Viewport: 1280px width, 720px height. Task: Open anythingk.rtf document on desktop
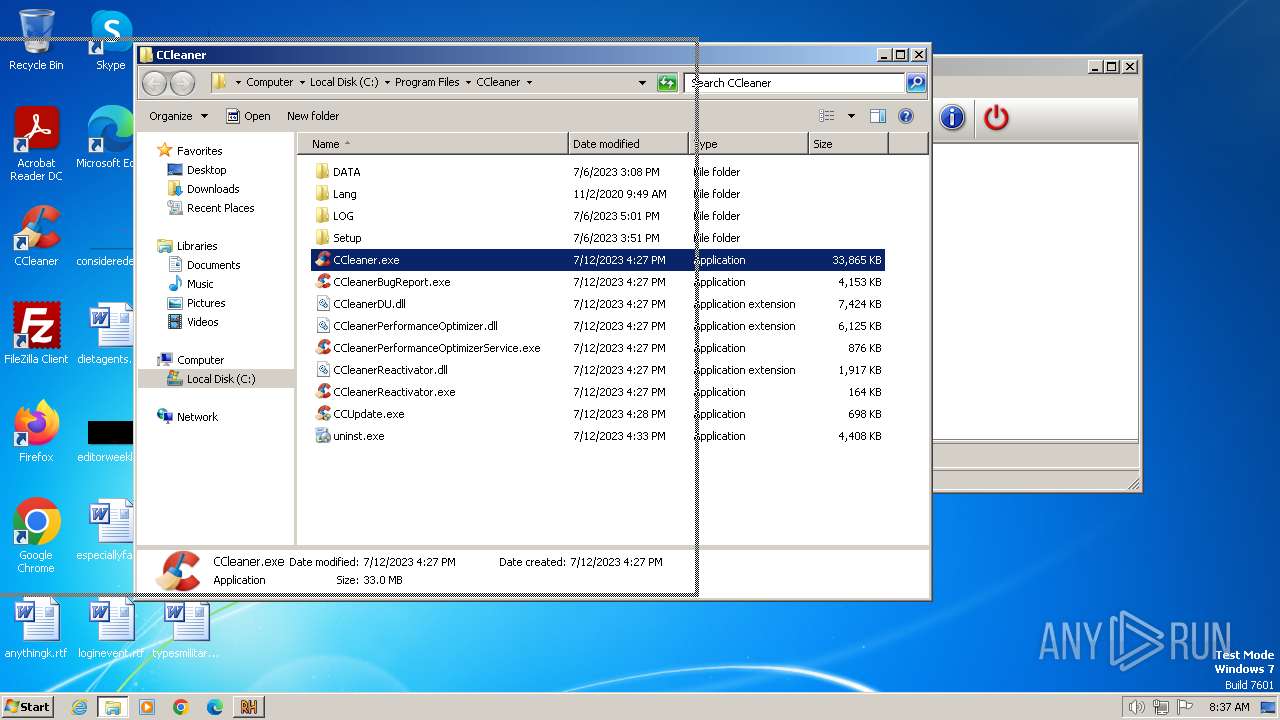[36, 629]
